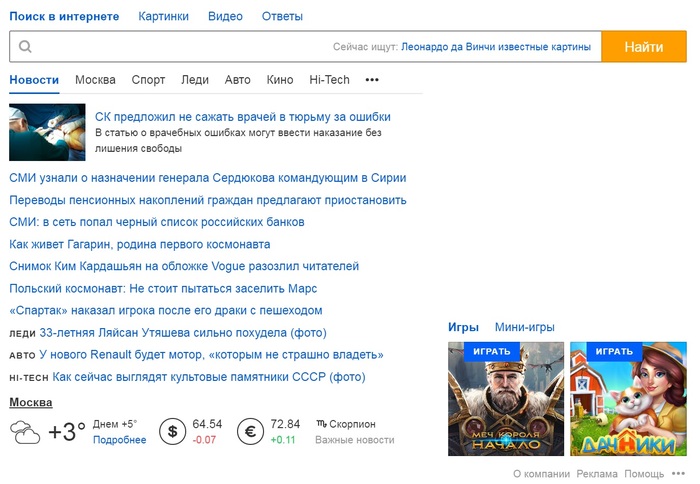Click the cloudy weather icon

pyautogui.click(x=25, y=432)
